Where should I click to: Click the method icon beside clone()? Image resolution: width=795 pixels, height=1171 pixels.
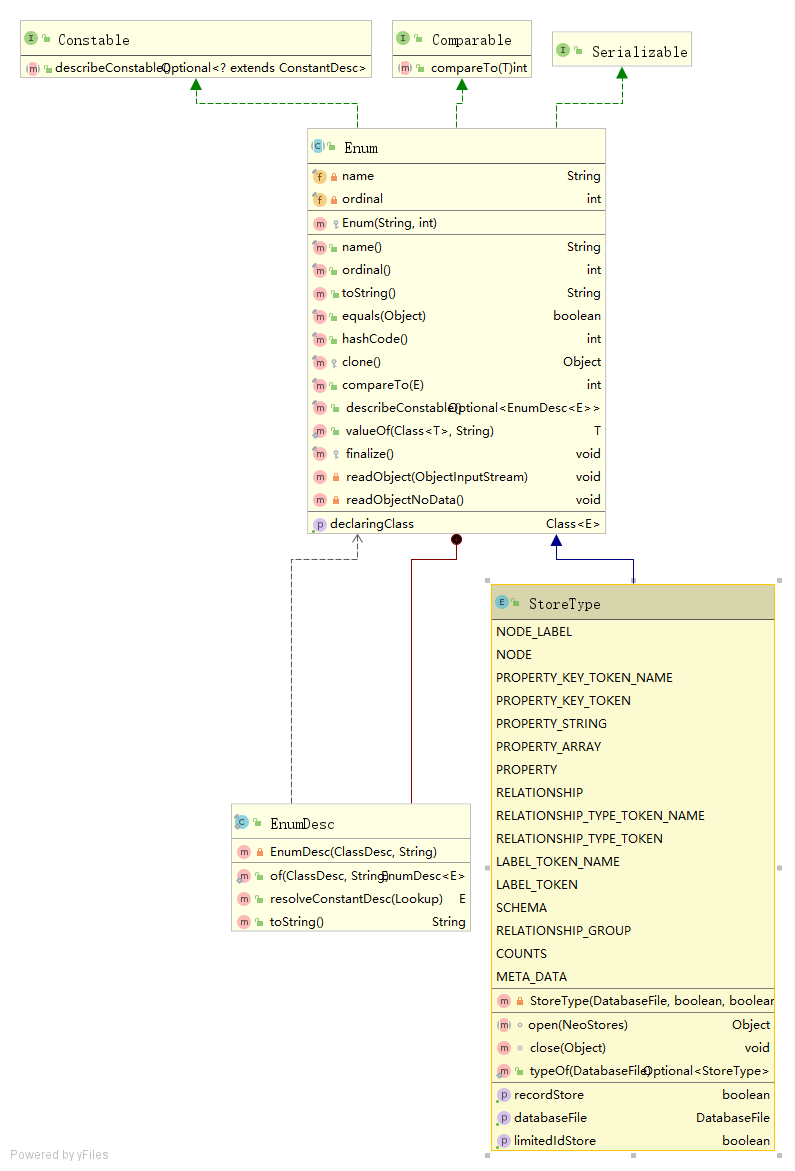click(x=320, y=362)
